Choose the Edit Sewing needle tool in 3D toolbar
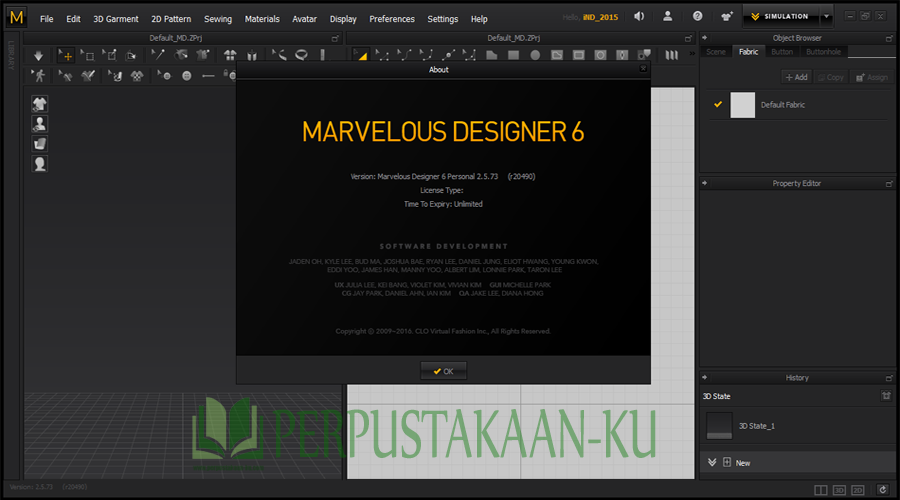 157,55
